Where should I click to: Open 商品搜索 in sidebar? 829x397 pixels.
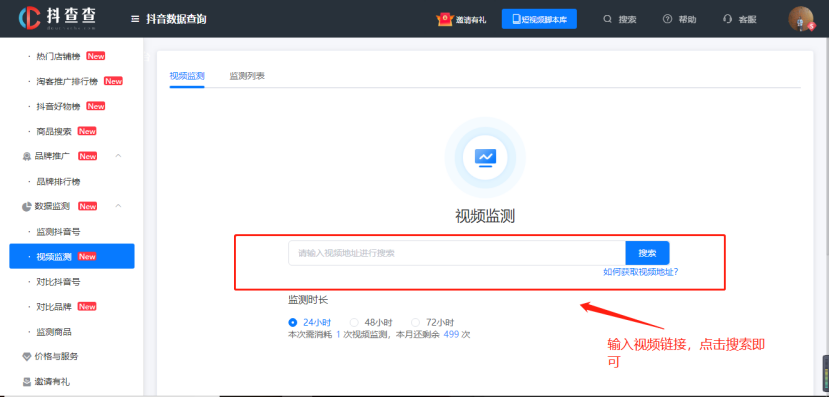point(54,131)
